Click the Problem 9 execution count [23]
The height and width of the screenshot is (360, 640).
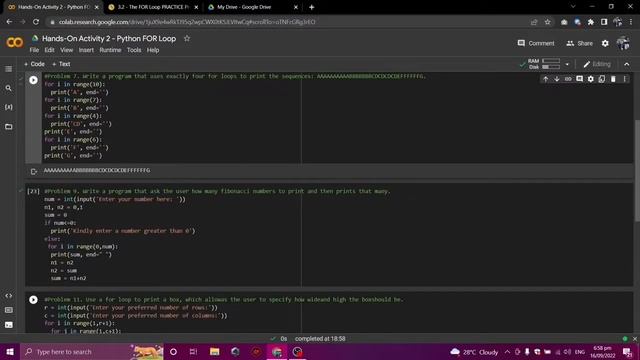point(33,191)
